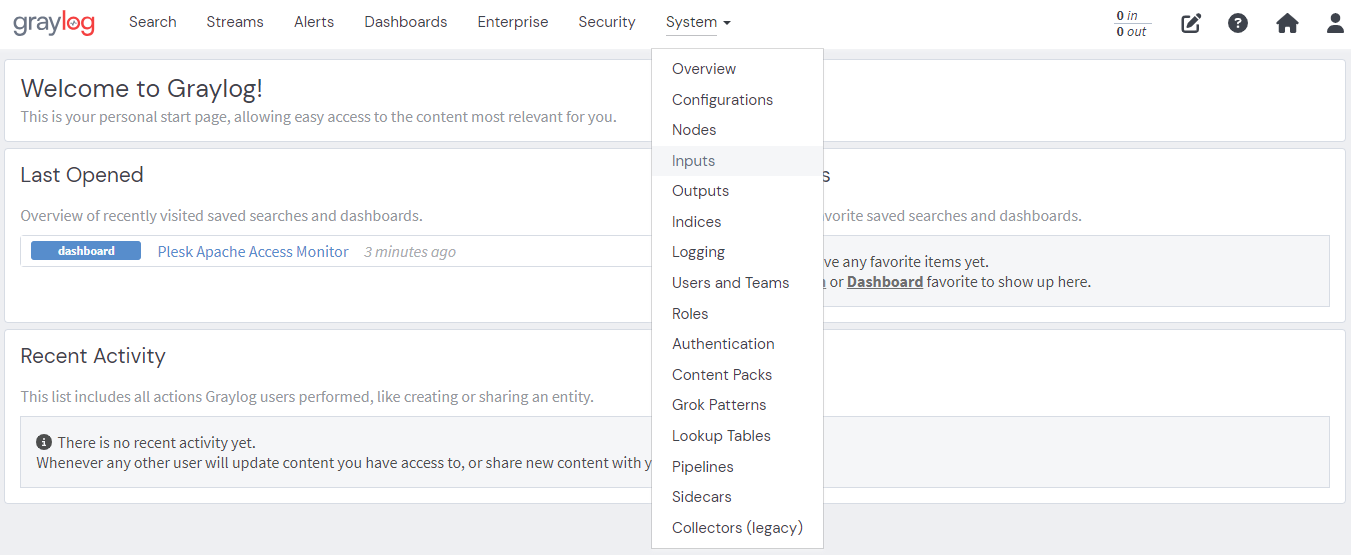This screenshot has height=555, width=1351.
Task: Go to Streams
Action: (236, 22)
